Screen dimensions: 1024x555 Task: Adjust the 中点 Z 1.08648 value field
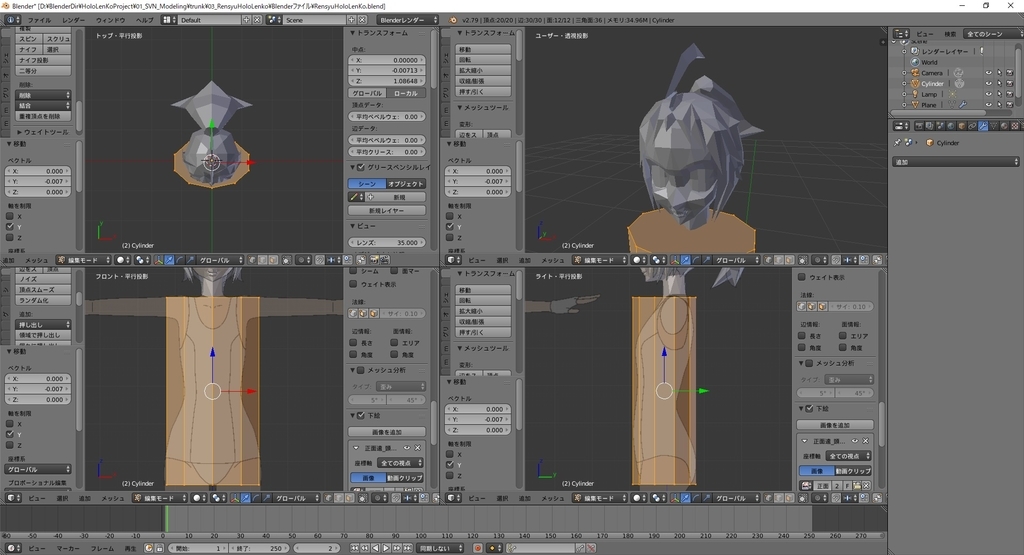(x=387, y=81)
